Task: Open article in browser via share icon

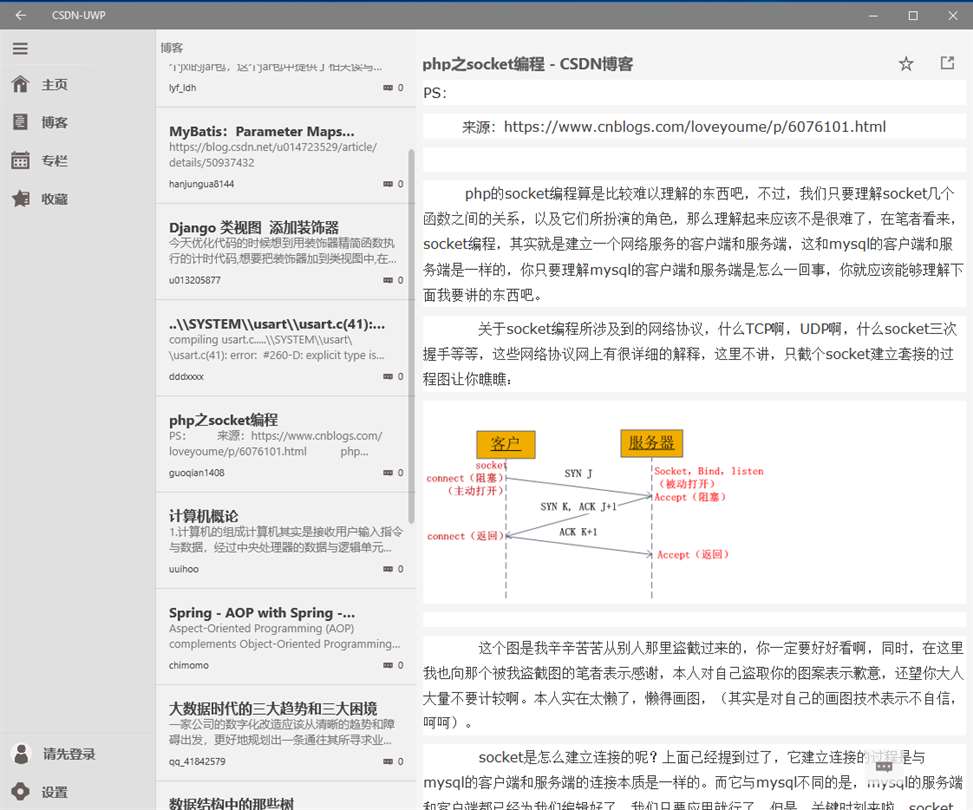Action: pos(947,63)
